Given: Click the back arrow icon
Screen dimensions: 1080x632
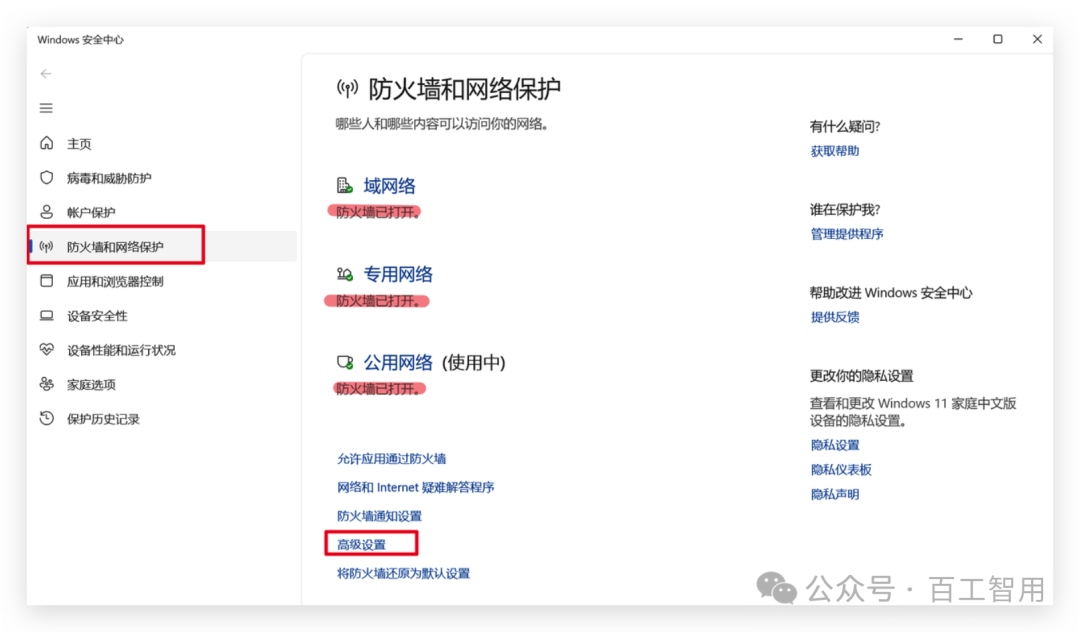Looking at the screenshot, I should pyautogui.click(x=46, y=74).
